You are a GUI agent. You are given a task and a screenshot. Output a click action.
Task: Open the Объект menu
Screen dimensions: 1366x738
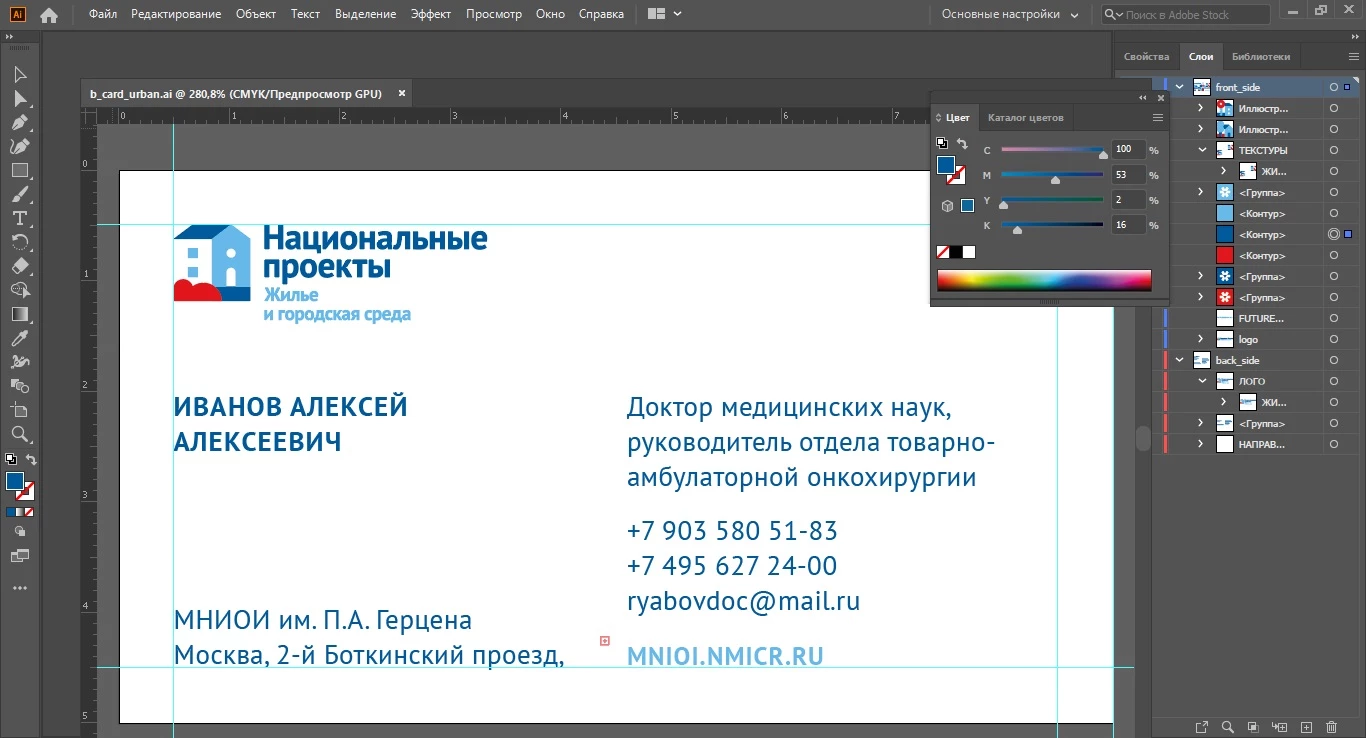pos(256,14)
